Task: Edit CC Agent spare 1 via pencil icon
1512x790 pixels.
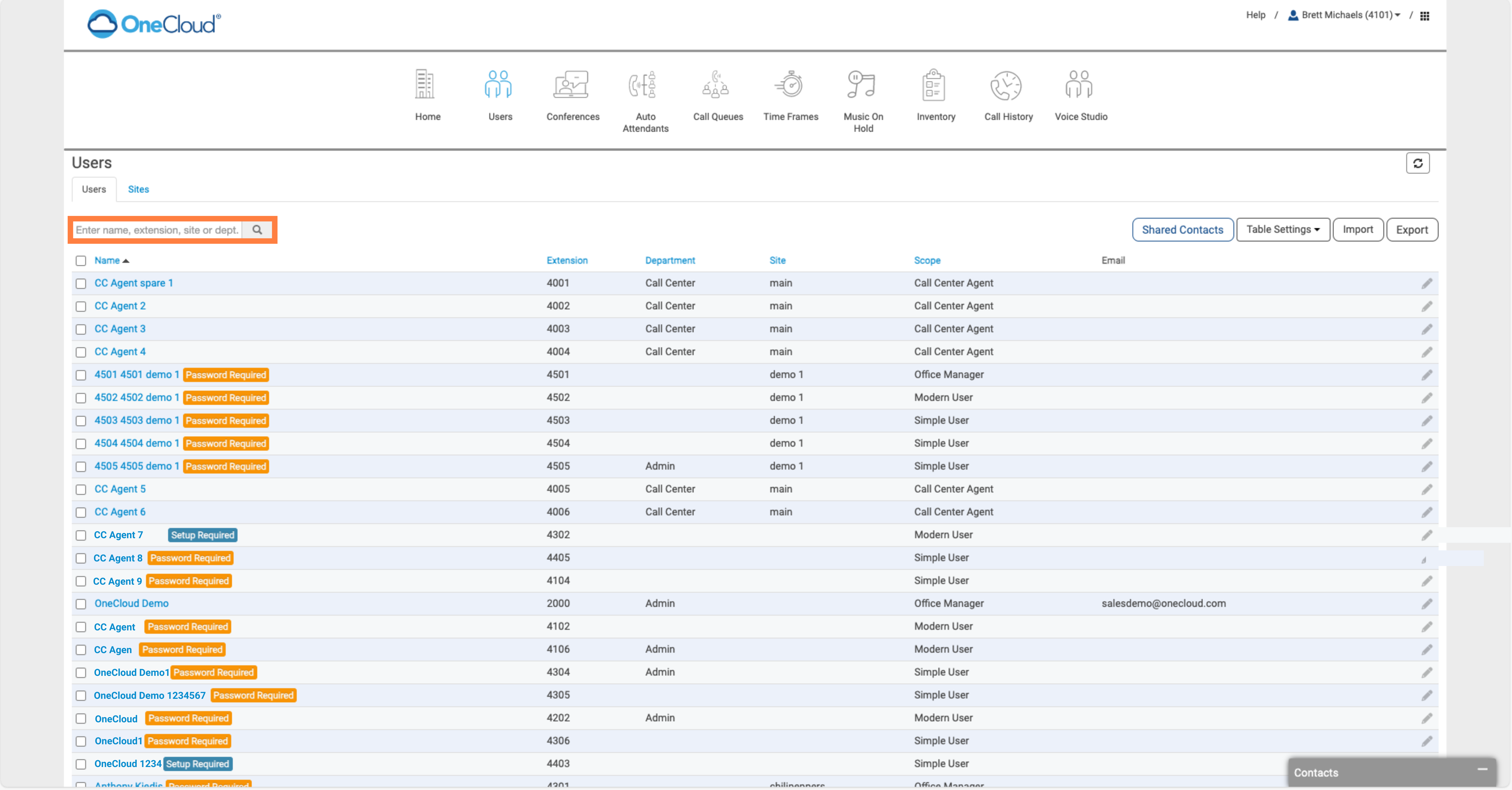Action: pos(1427,283)
